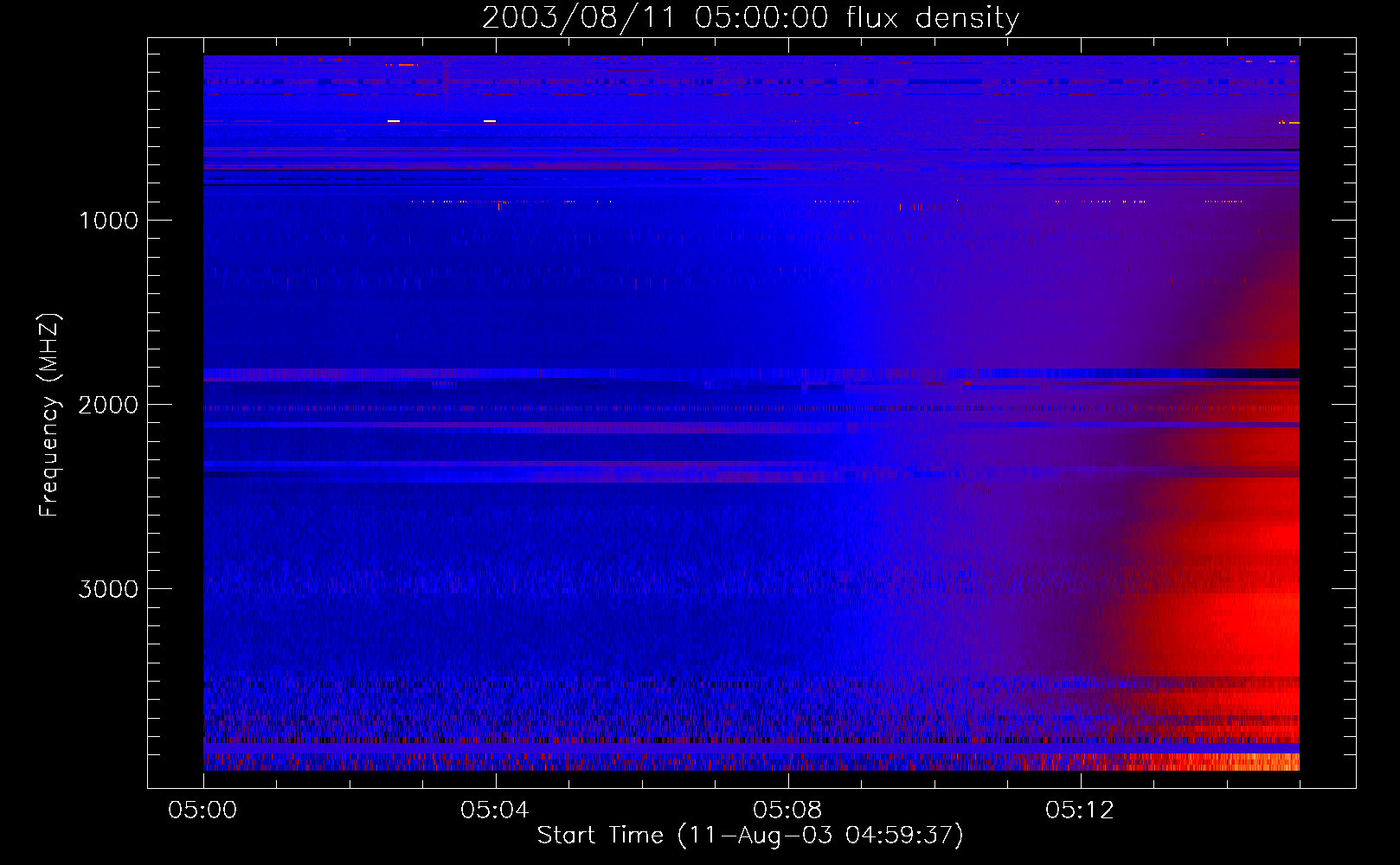Click the '05:12' time axis label
The image size is (1400, 865).
(1080, 810)
